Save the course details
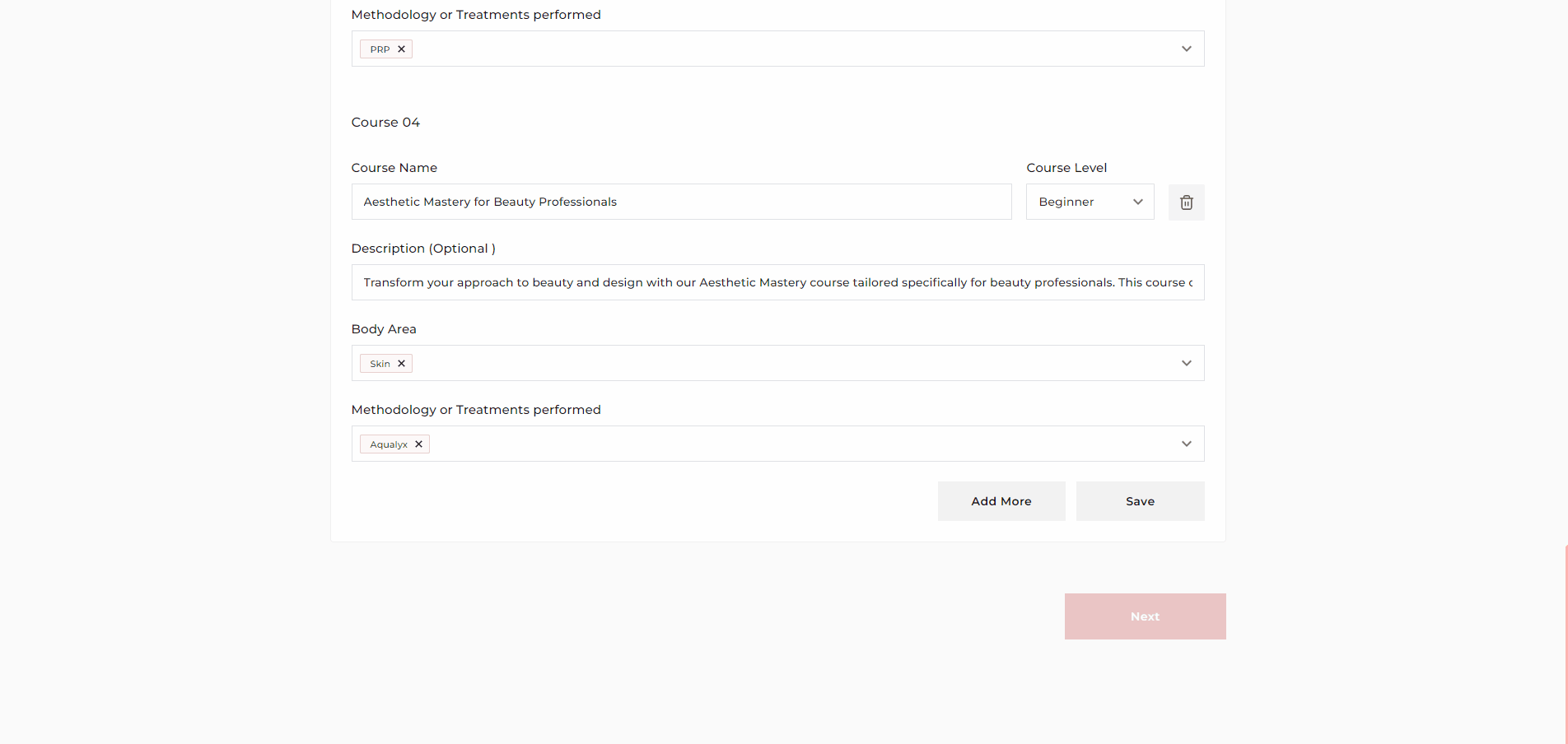This screenshot has height=744, width=1568. [1140, 501]
